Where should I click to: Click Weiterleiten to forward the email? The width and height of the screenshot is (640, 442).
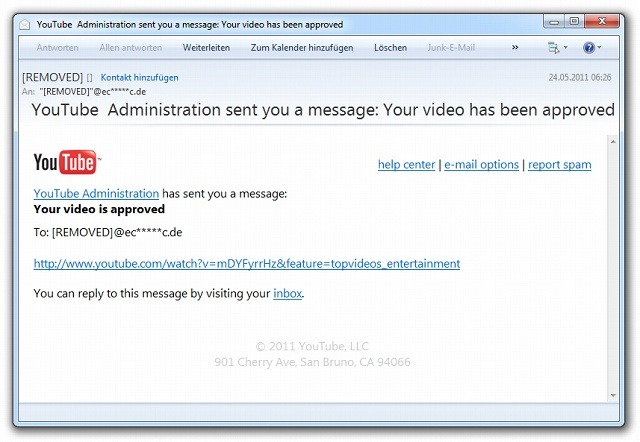coord(207,48)
